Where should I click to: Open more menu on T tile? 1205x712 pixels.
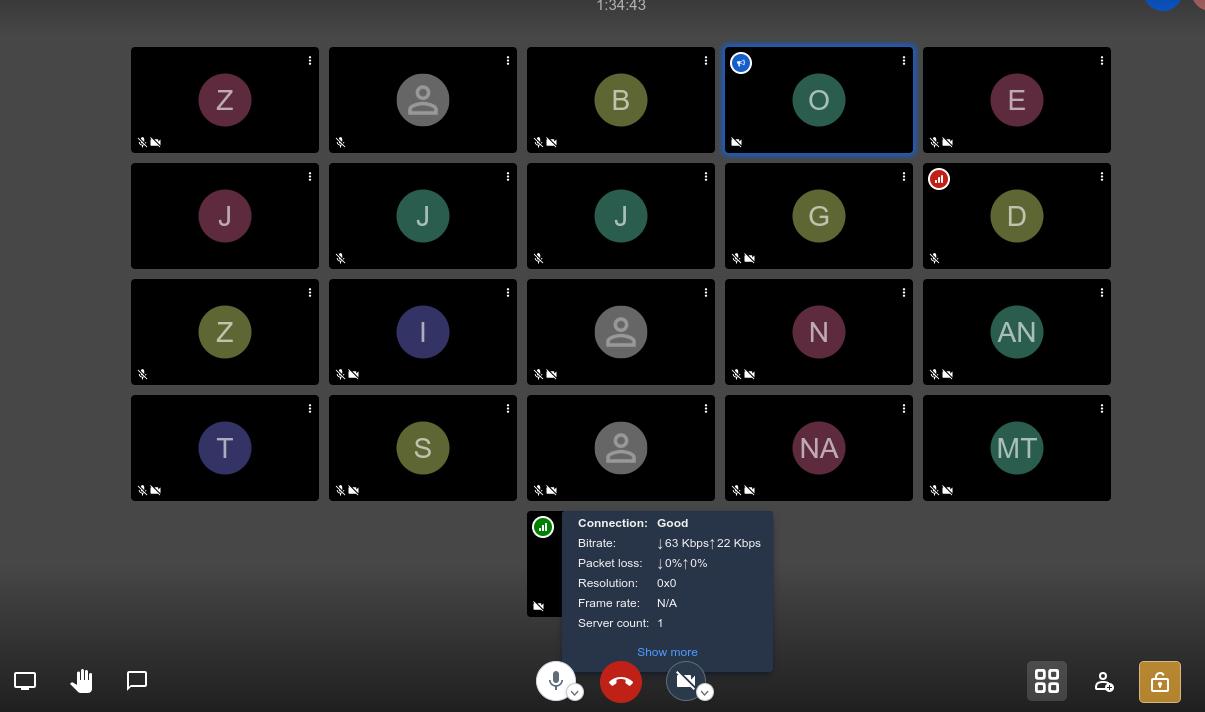coord(310,409)
